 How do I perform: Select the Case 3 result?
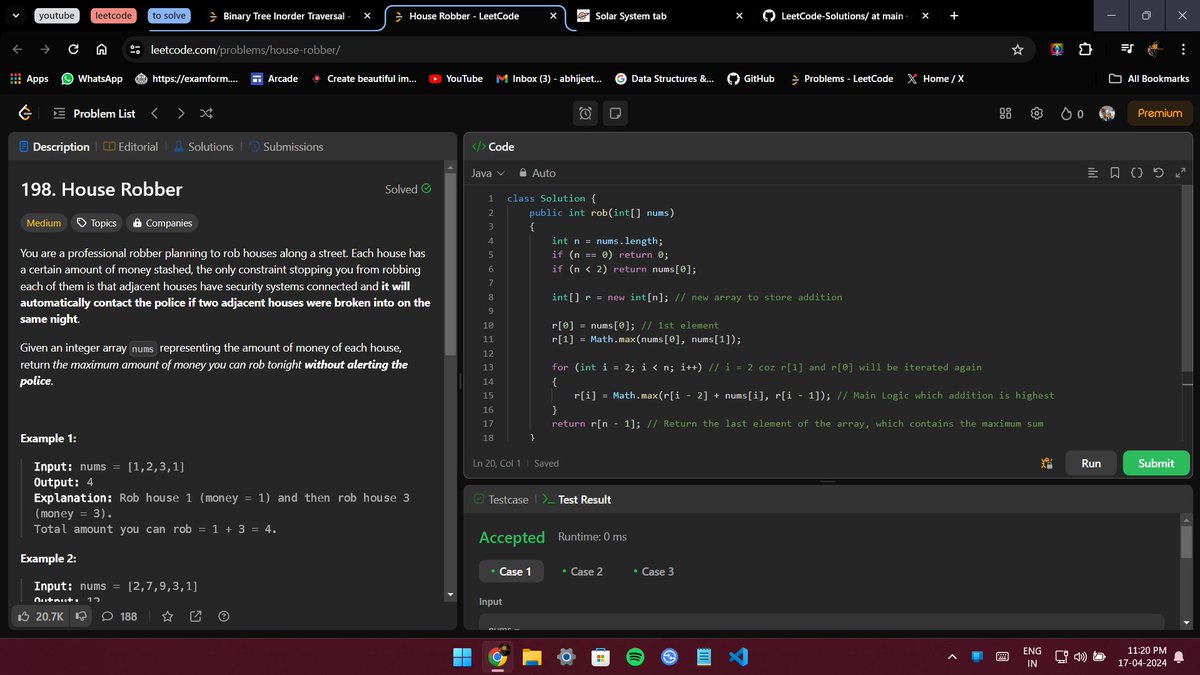[x=653, y=571]
